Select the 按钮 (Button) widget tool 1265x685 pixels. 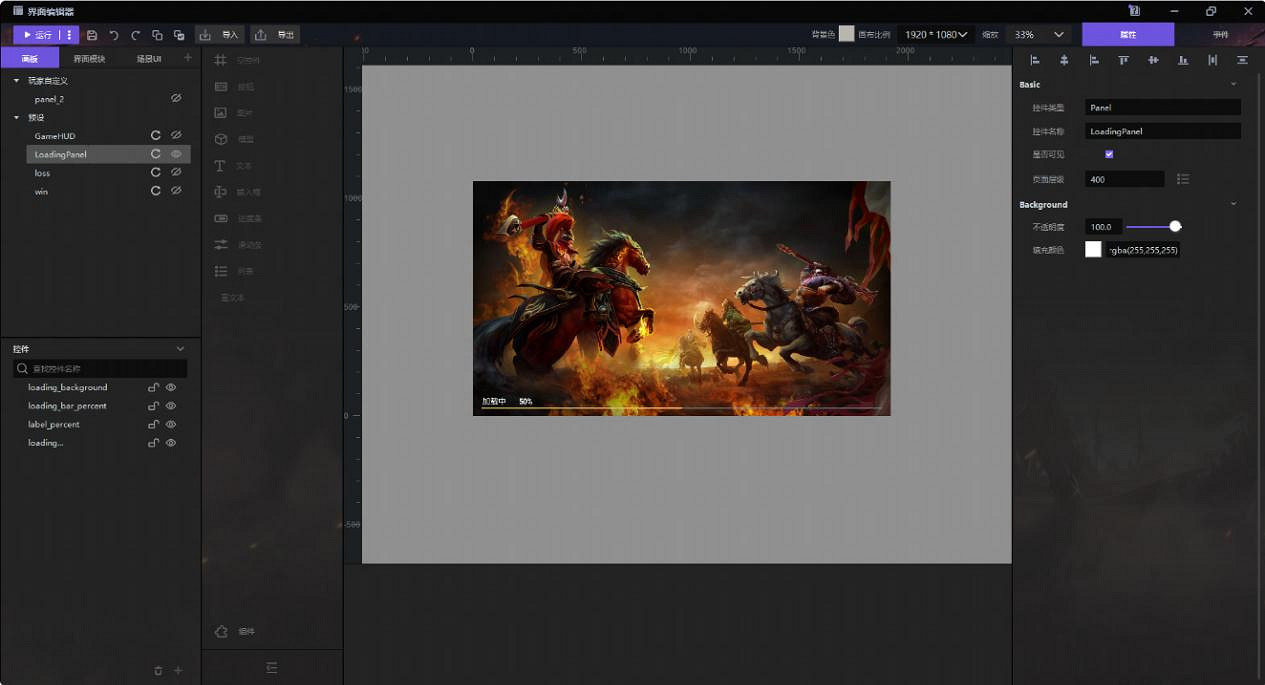[x=232, y=86]
